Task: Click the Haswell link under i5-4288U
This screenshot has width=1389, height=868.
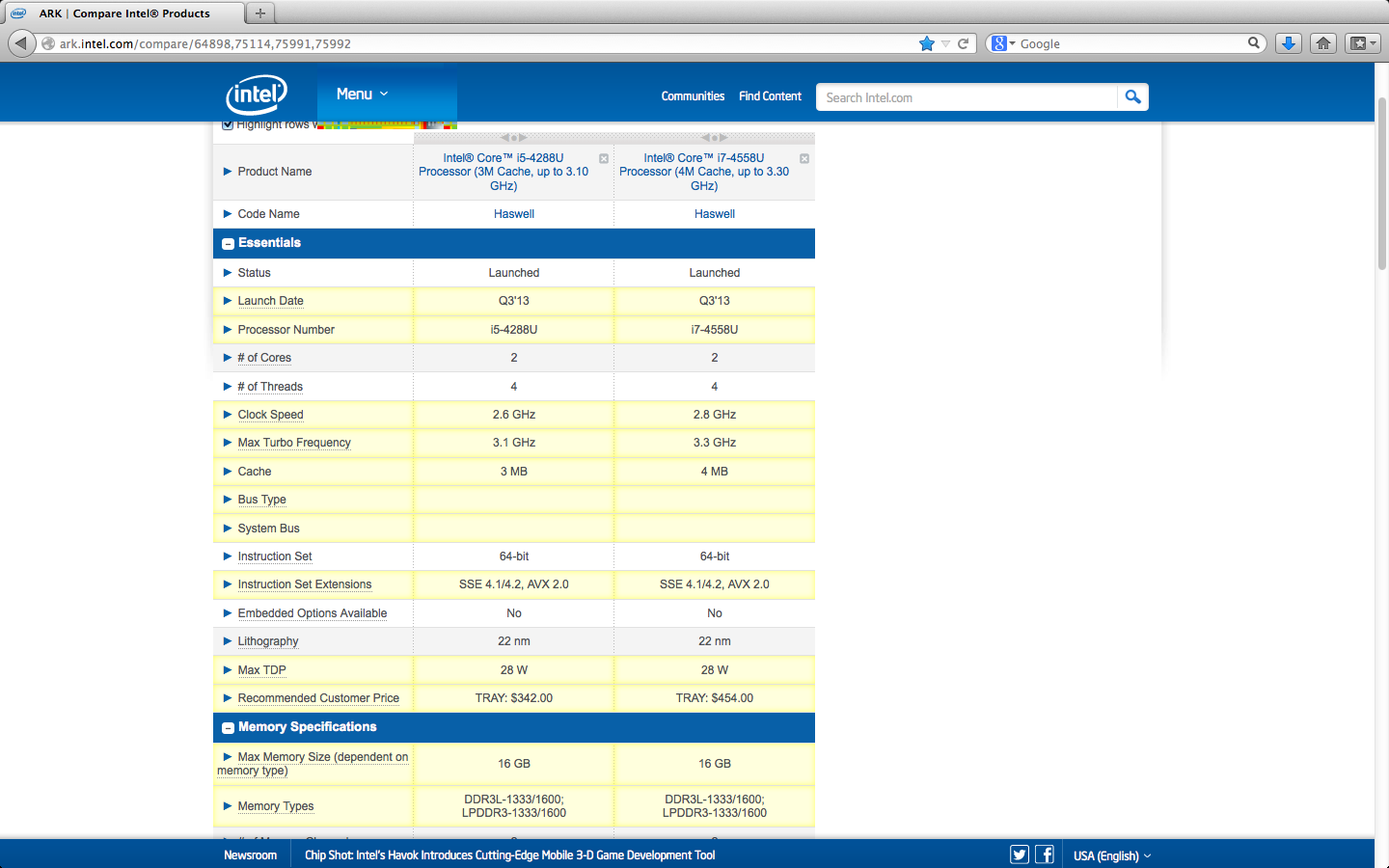Action: click(514, 214)
